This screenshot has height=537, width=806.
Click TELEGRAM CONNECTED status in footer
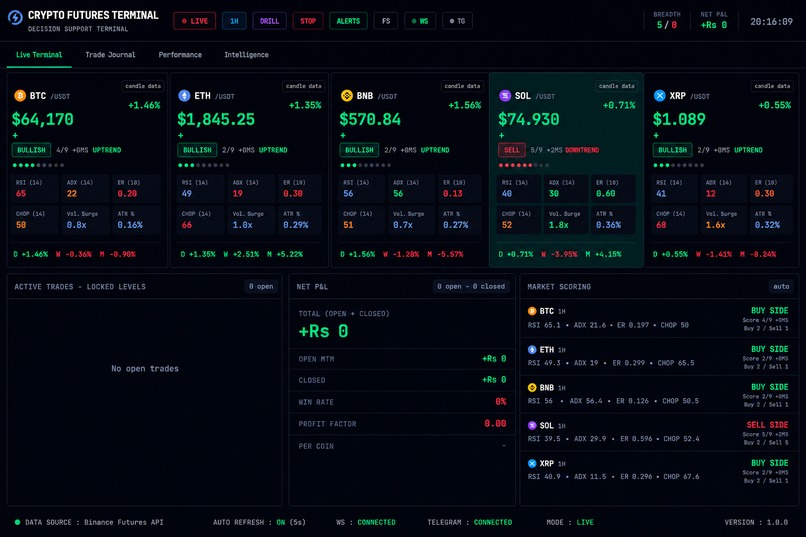470,522
